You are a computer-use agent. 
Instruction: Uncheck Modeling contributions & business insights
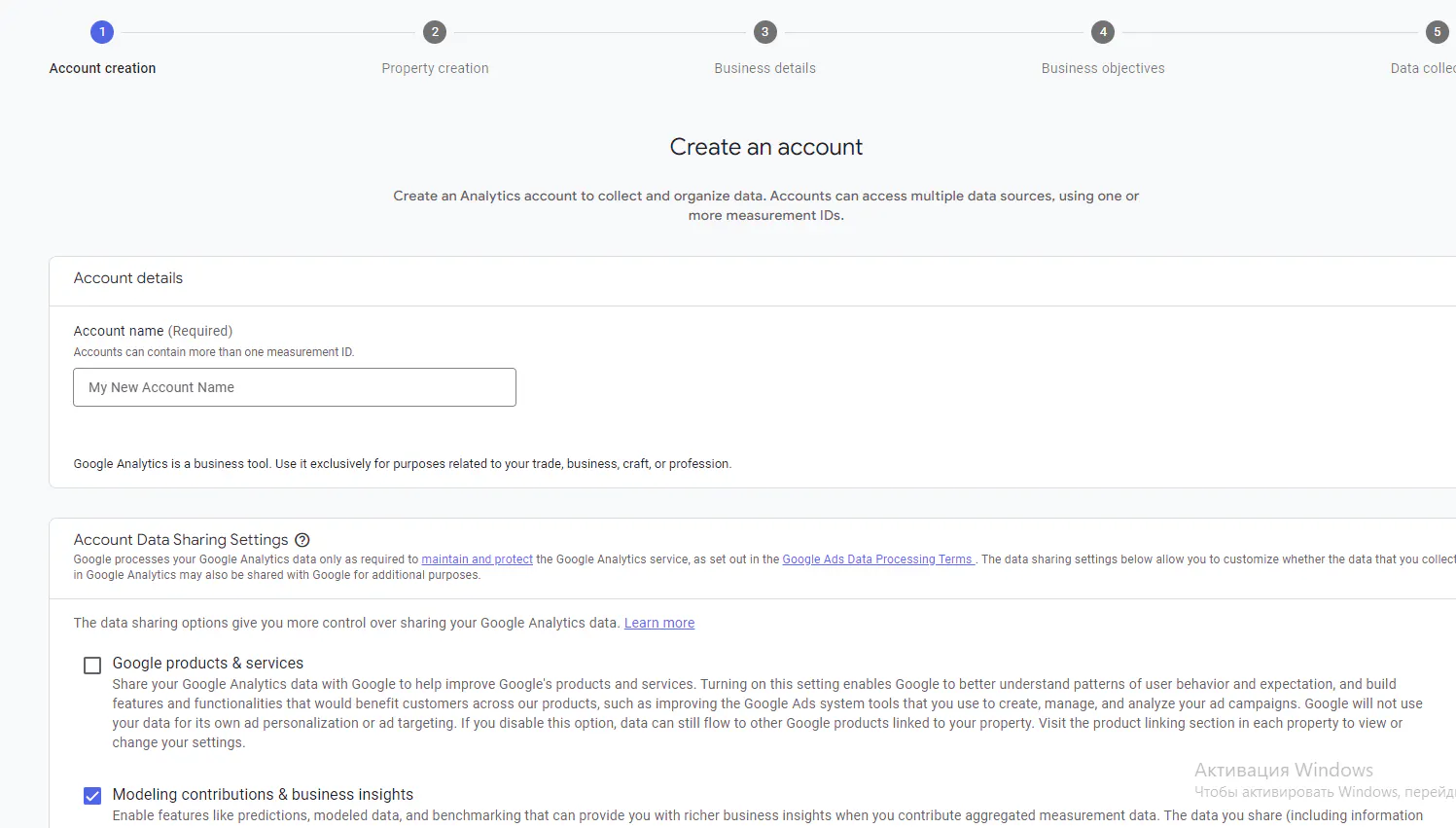point(92,796)
